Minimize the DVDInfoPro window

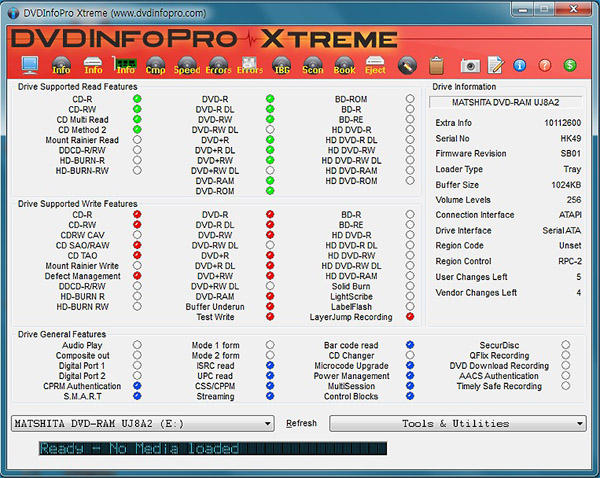click(x=523, y=9)
